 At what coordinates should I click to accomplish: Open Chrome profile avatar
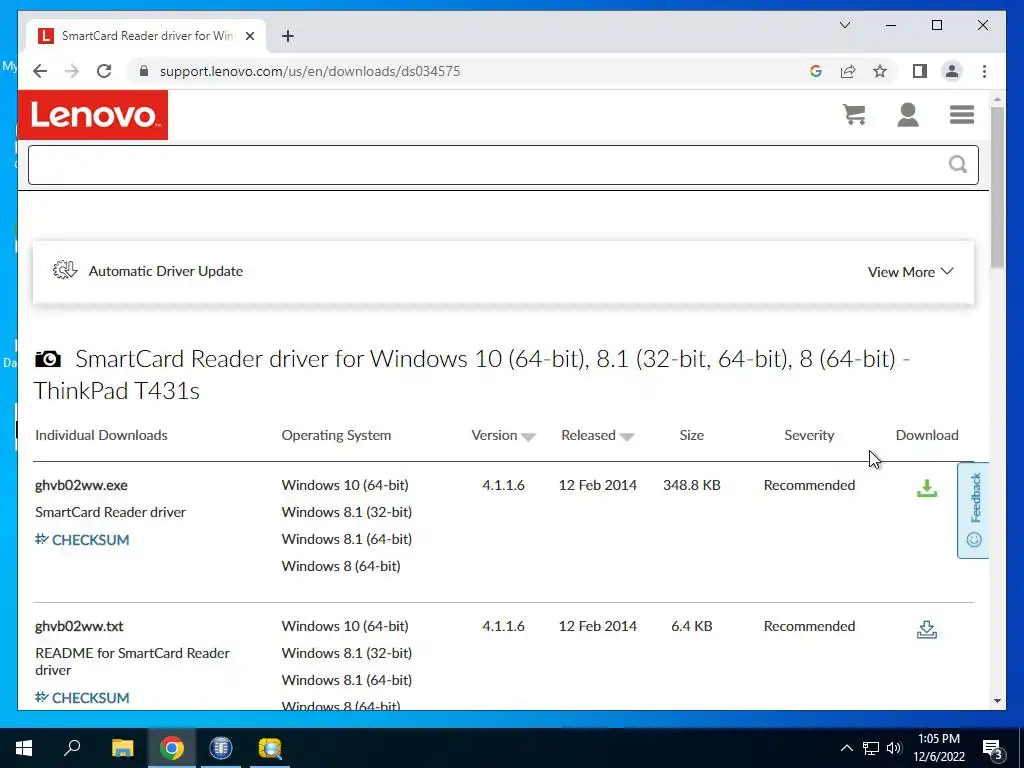coord(952,71)
